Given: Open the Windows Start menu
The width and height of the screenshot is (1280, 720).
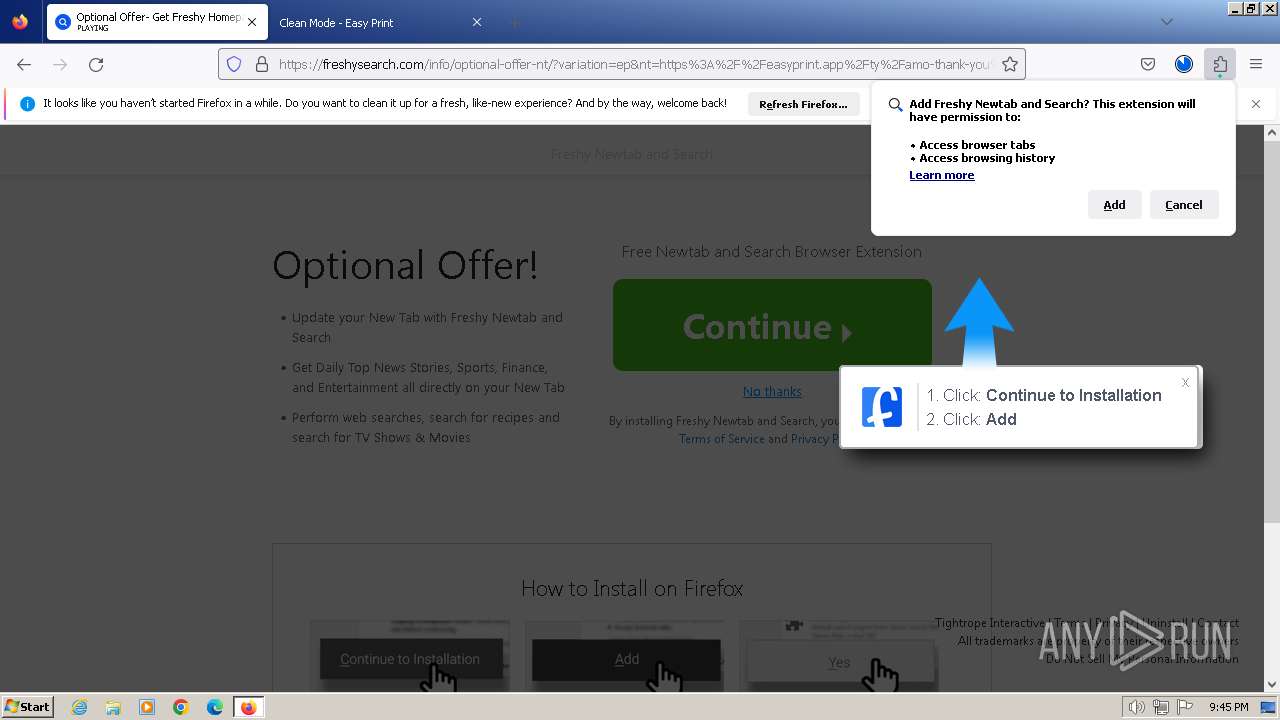Looking at the screenshot, I should click(28, 707).
